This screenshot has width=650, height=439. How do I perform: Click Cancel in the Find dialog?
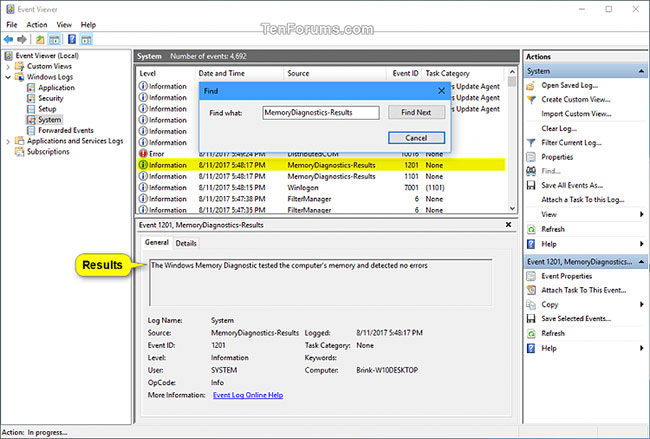(416, 138)
